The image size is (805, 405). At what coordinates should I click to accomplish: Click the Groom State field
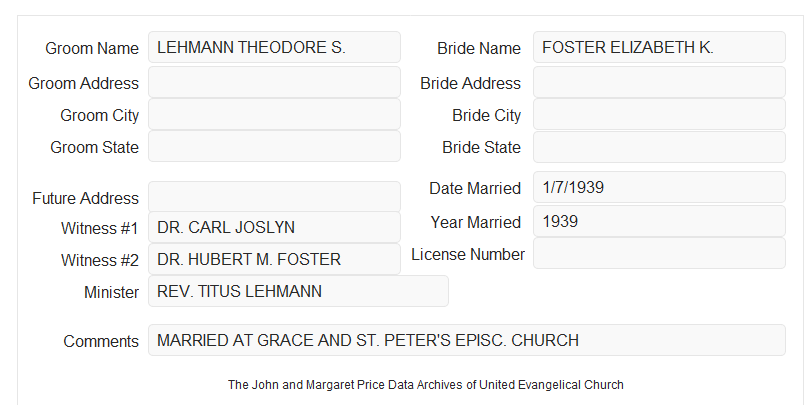coord(274,146)
